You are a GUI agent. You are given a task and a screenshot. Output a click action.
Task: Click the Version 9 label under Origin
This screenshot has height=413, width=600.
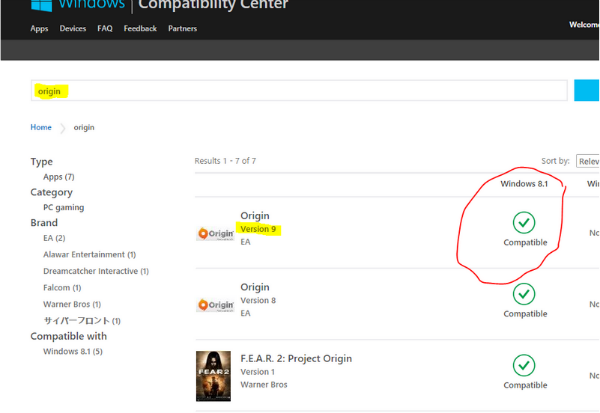point(258,229)
